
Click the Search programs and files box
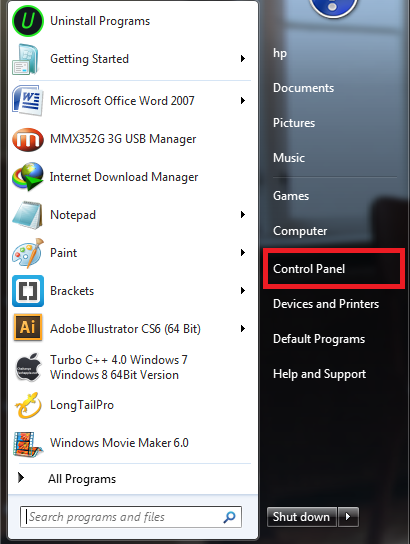click(x=131, y=517)
